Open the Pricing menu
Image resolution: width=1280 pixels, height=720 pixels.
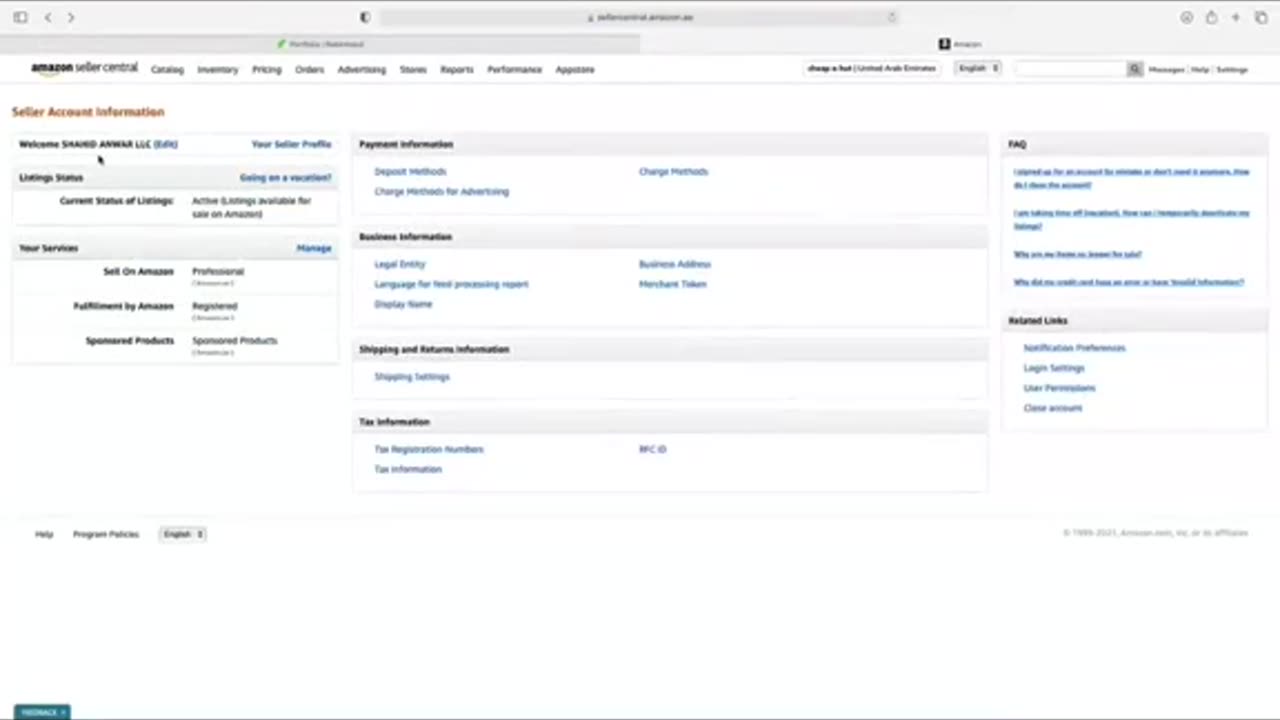[266, 70]
